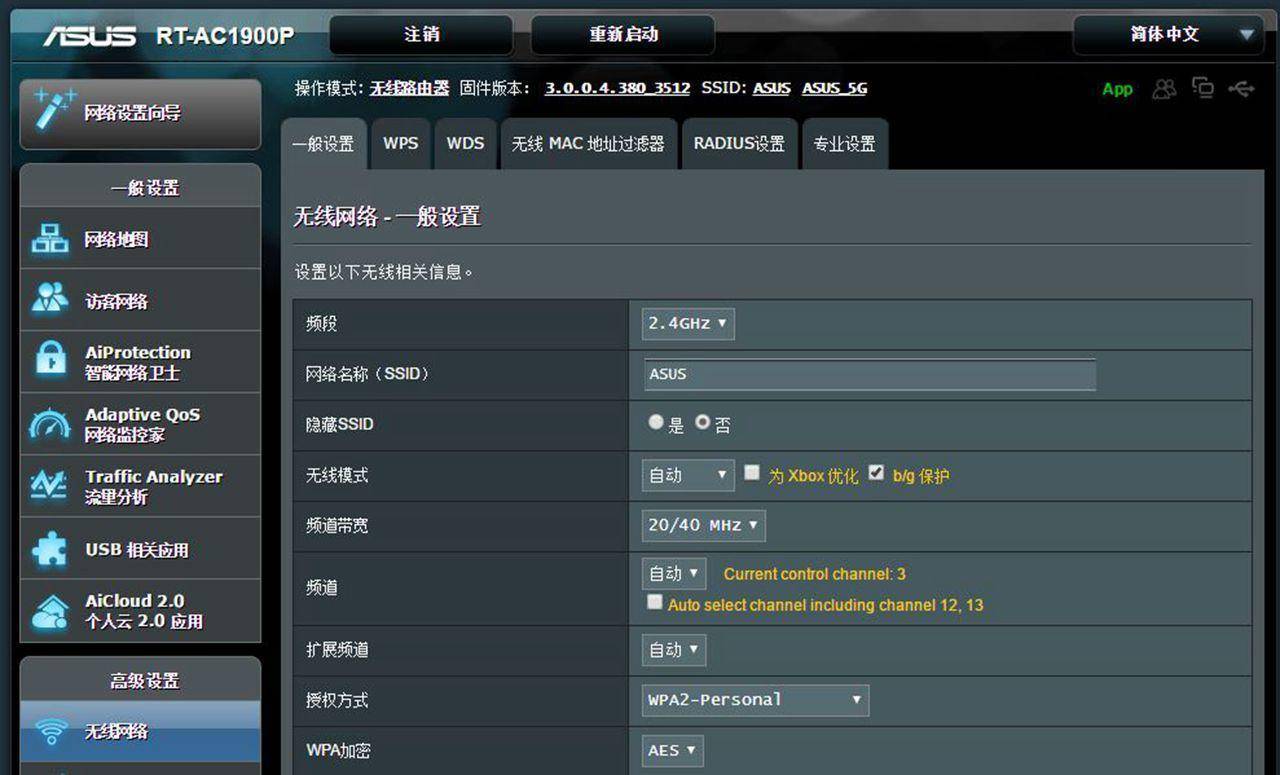The width and height of the screenshot is (1280, 775).
Task: Open the 授权方式 WPA2-Personal dropdown
Action: (754, 700)
